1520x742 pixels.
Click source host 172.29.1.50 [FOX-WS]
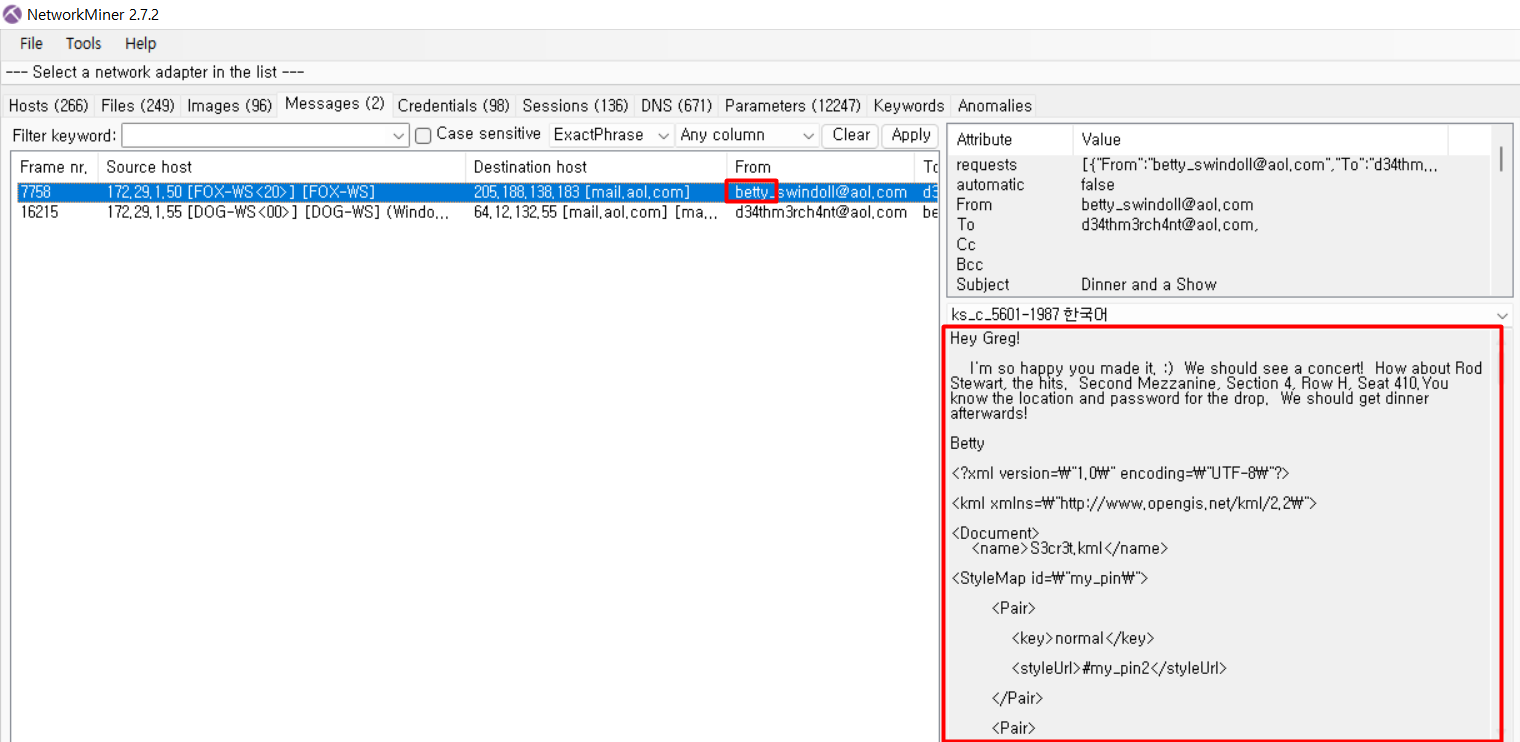tap(241, 192)
